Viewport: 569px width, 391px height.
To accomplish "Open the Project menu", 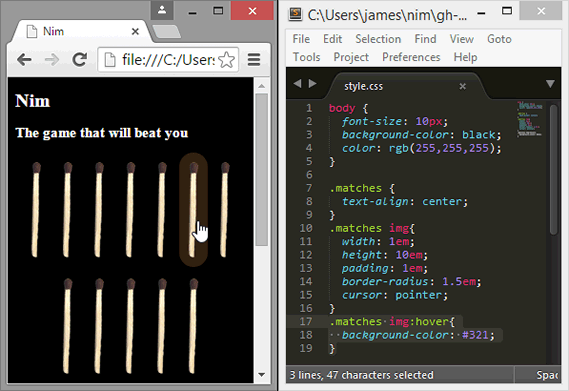I will 351,57.
